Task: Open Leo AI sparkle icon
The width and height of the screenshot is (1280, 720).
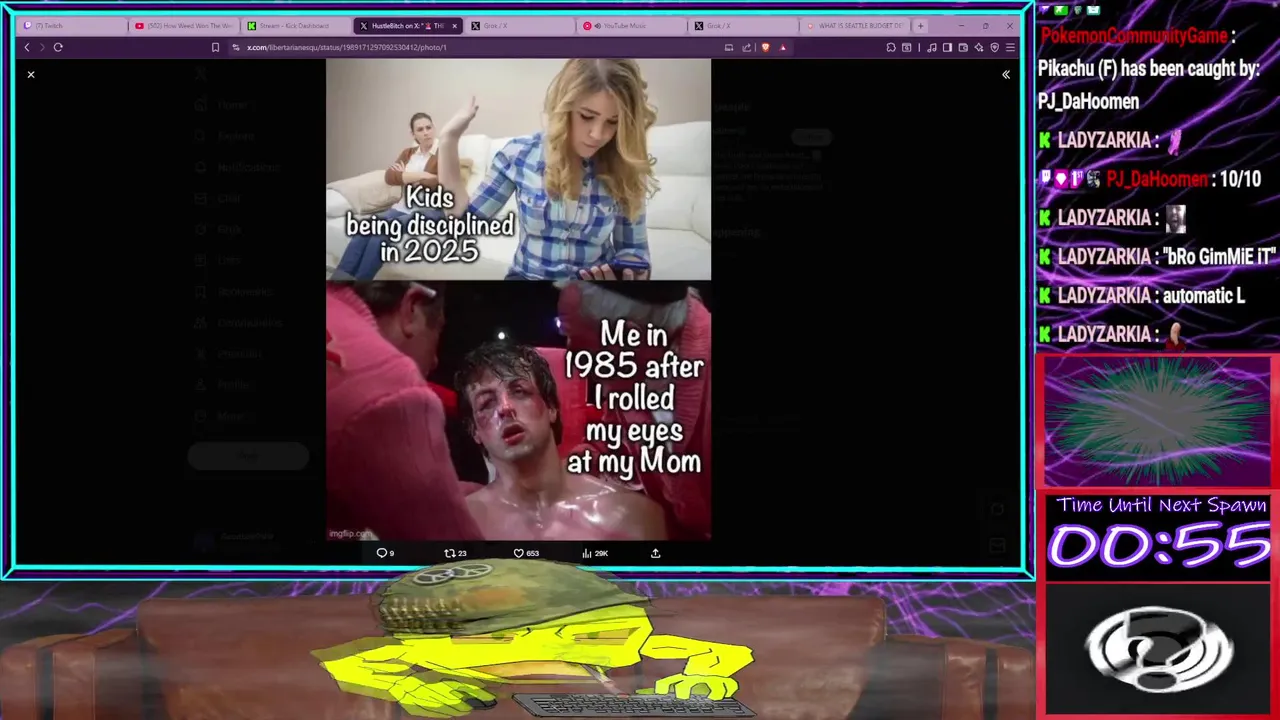Action: click(x=979, y=47)
